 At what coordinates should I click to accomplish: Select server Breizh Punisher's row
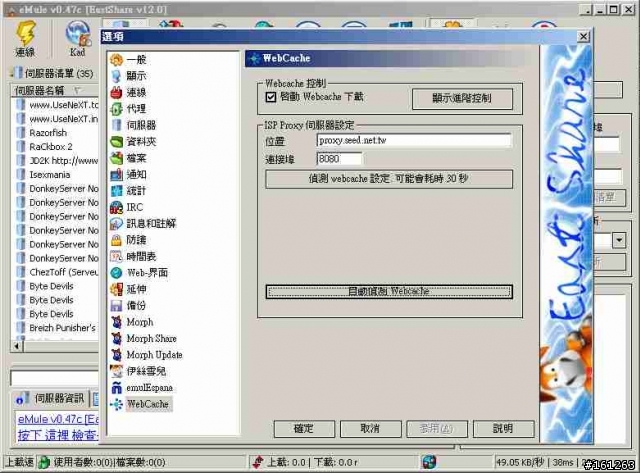[57, 328]
